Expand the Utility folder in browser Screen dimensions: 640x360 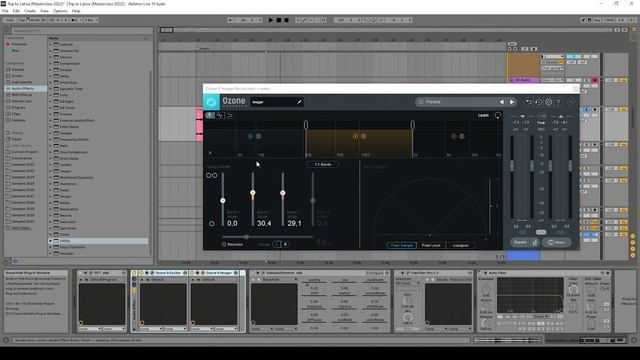pos(51,241)
